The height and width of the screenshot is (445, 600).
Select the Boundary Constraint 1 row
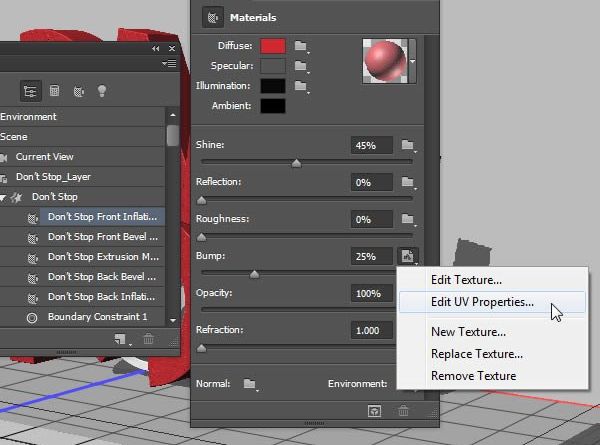[82, 317]
